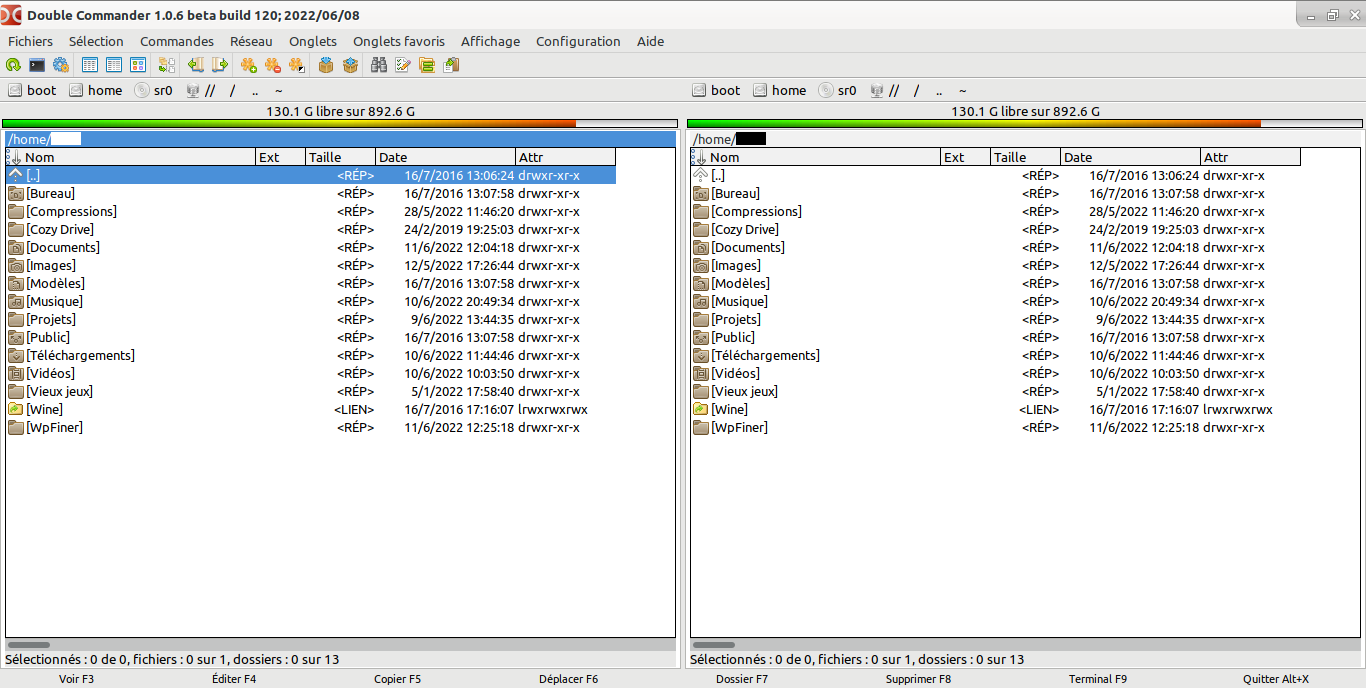This screenshot has height=688, width=1366.
Task: Open the Configuration menu
Action: pos(578,41)
